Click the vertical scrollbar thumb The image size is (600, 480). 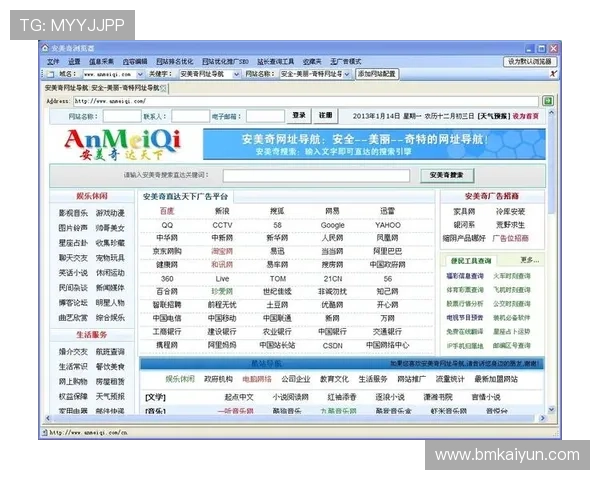coord(552,165)
